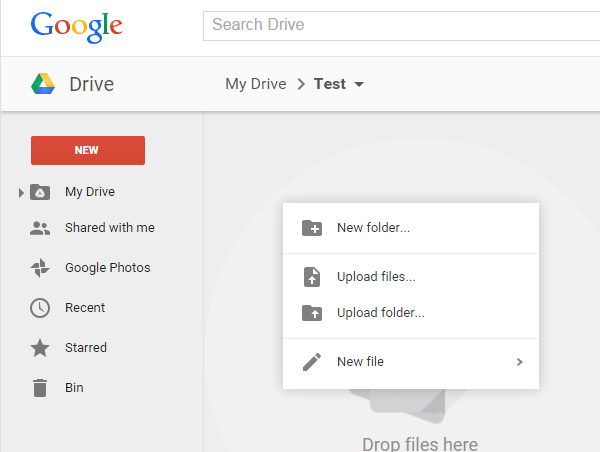Click the New folder plus icon
Image resolution: width=600 pixels, height=452 pixels.
pyautogui.click(x=312, y=228)
